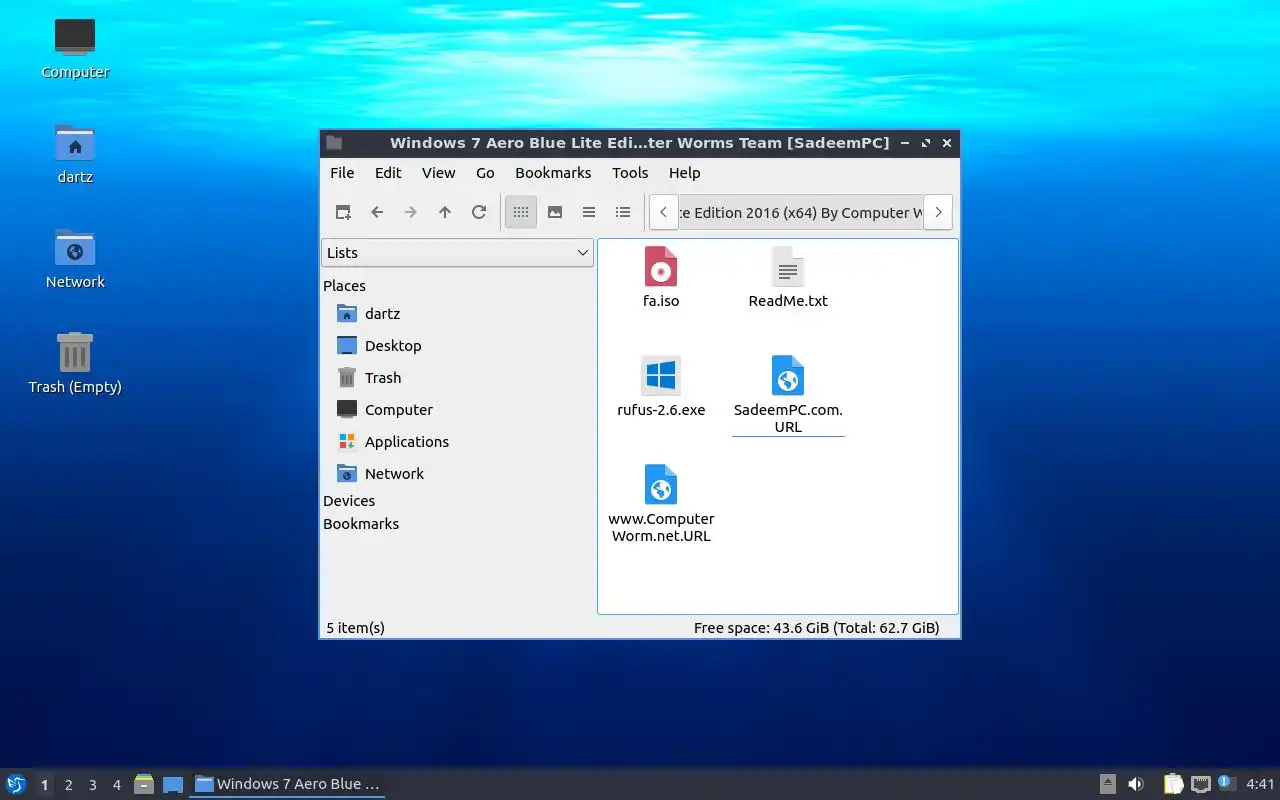Select the rufus-2.6.exe executable icon

click(x=661, y=376)
